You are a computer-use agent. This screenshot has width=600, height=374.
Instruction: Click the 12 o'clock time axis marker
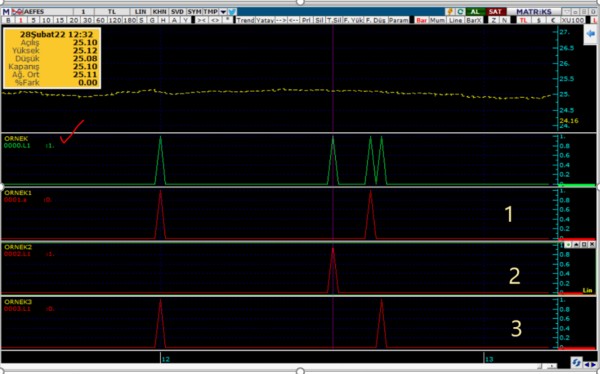[165, 359]
